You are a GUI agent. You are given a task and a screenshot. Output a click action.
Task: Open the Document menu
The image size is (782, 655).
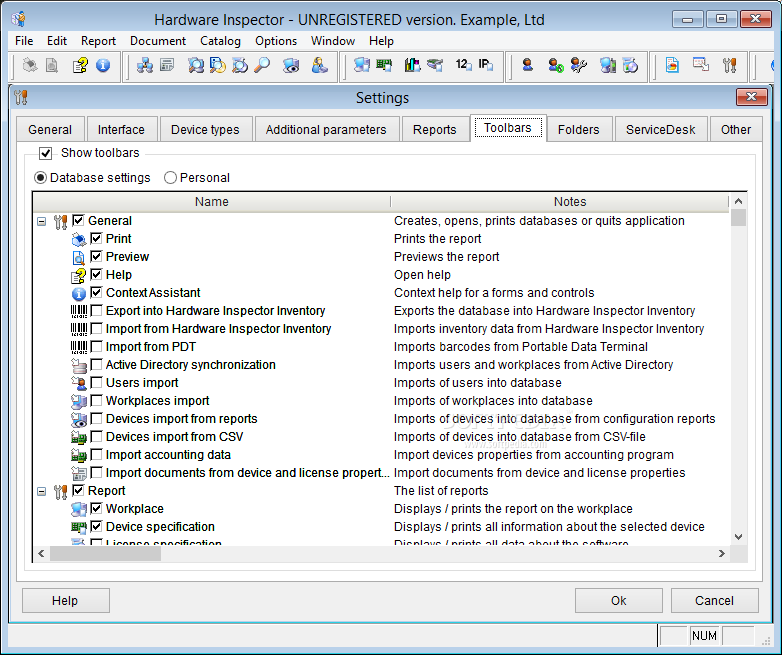[158, 41]
